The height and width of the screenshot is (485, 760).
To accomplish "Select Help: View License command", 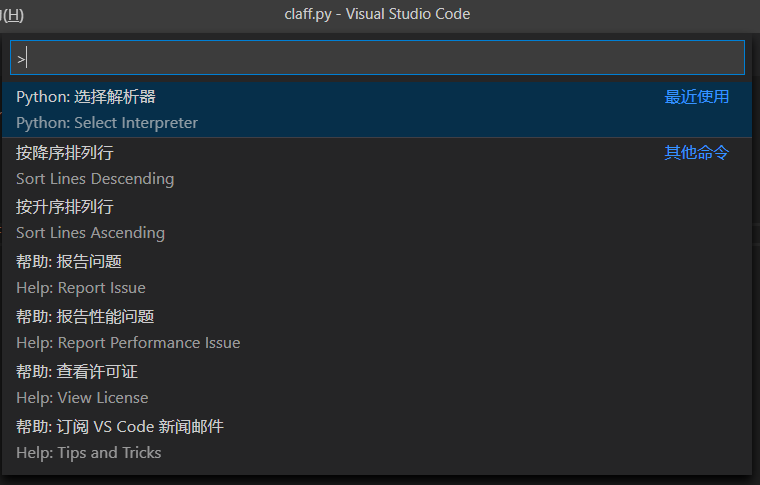I will (377, 384).
